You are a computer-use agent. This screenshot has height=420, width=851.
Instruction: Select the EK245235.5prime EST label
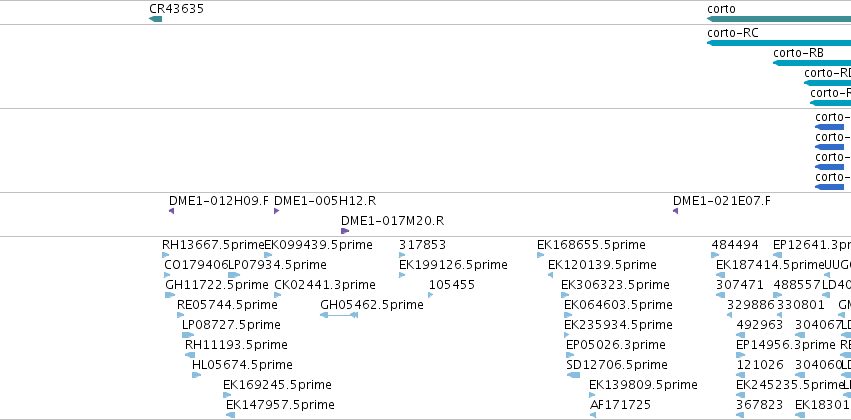pyautogui.click(x=789, y=385)
